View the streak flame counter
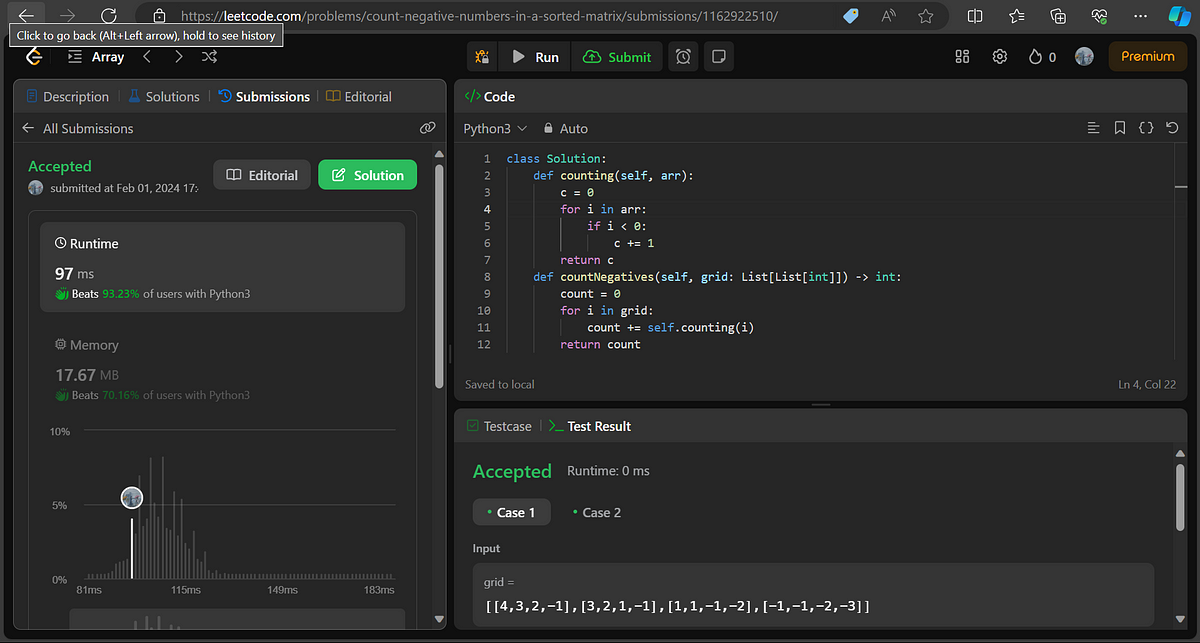Screen dimensions: 1200x643 [x=1042, y=57]
